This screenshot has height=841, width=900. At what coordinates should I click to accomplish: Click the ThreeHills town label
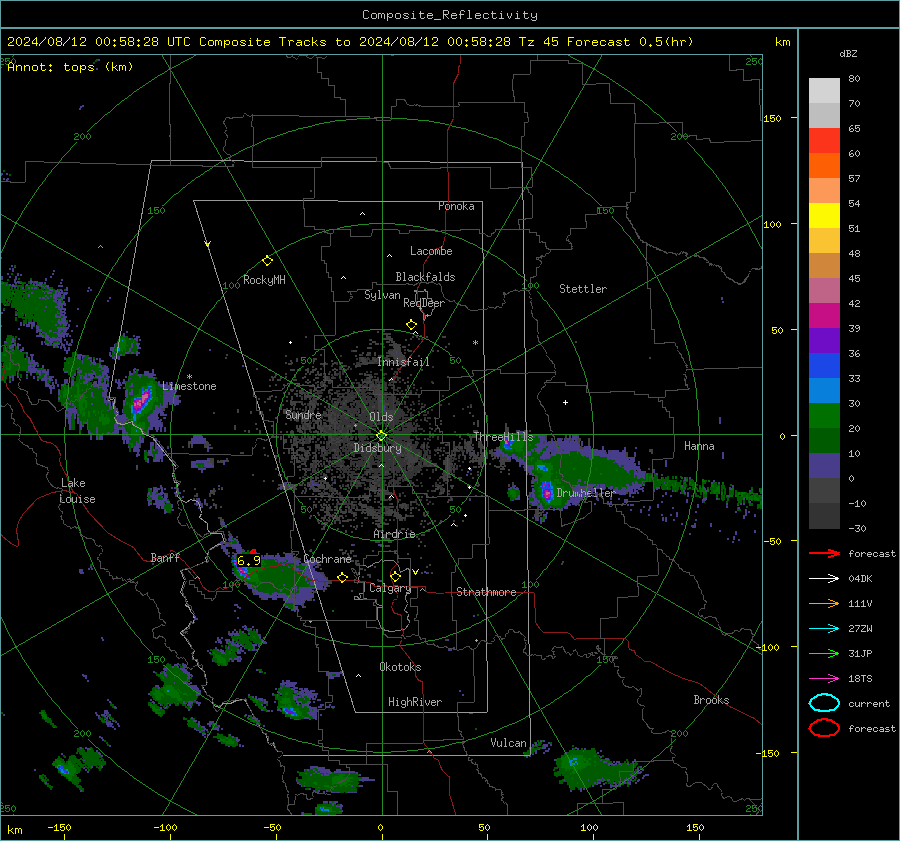pos(503,437)
